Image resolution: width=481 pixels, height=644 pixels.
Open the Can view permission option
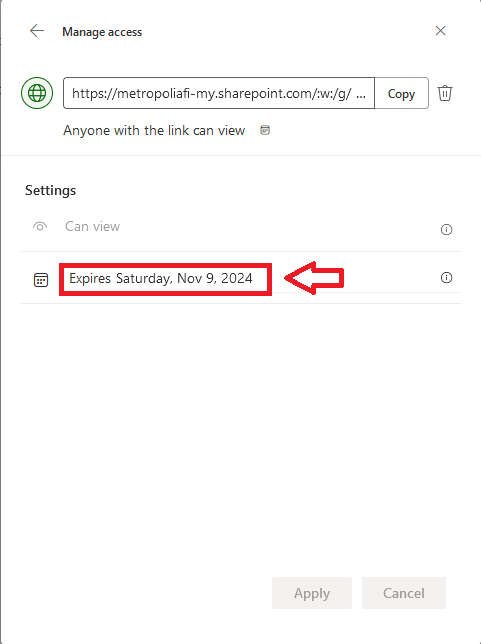point(92,226)
